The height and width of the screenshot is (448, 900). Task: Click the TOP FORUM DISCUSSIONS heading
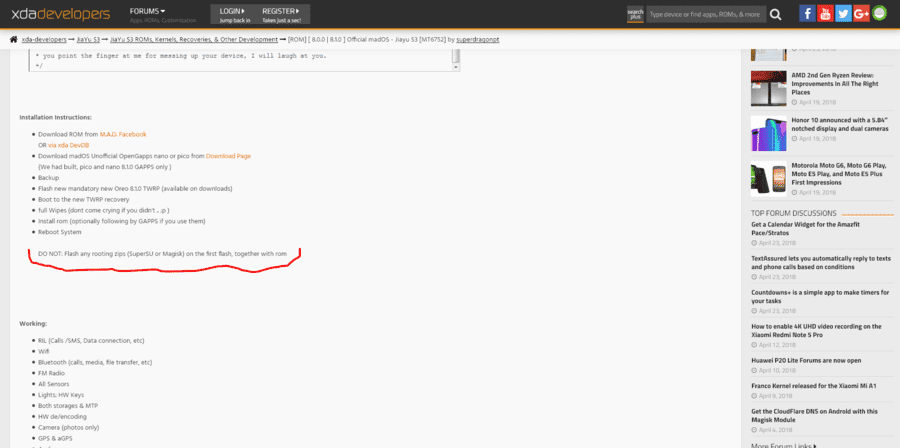(793, 213)
